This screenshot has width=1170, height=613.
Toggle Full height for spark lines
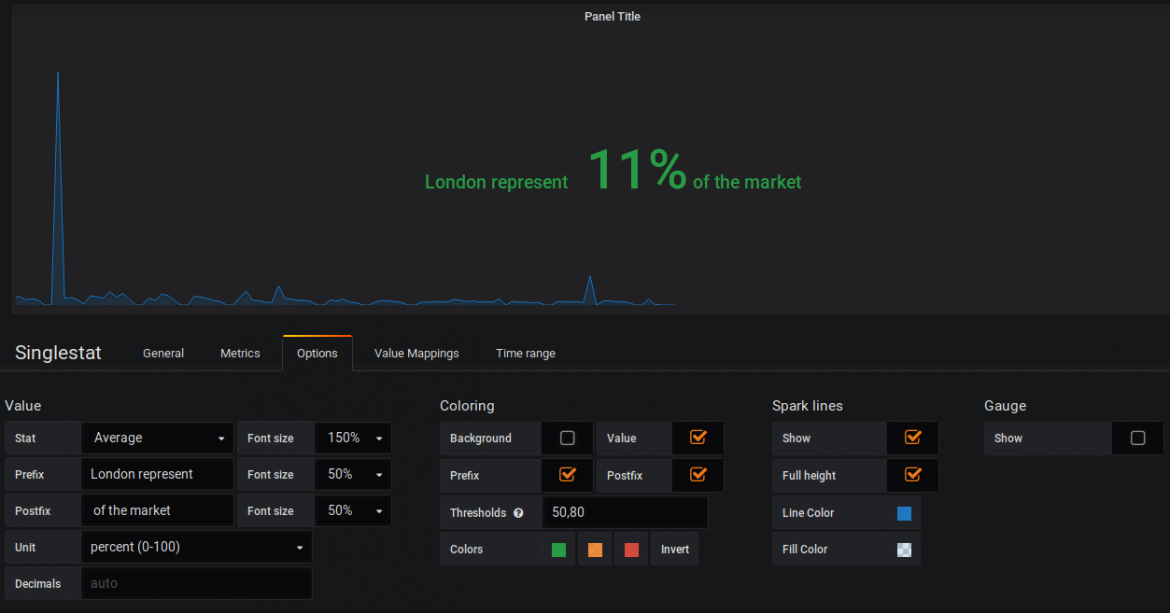[912, 475]
